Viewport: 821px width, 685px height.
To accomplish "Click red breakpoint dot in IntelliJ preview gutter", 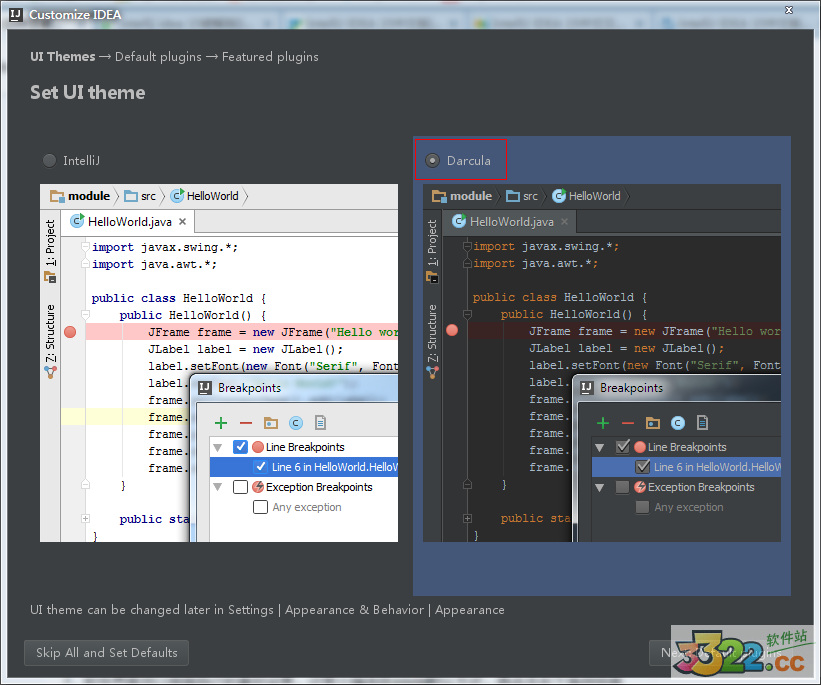I will point(70,332).
